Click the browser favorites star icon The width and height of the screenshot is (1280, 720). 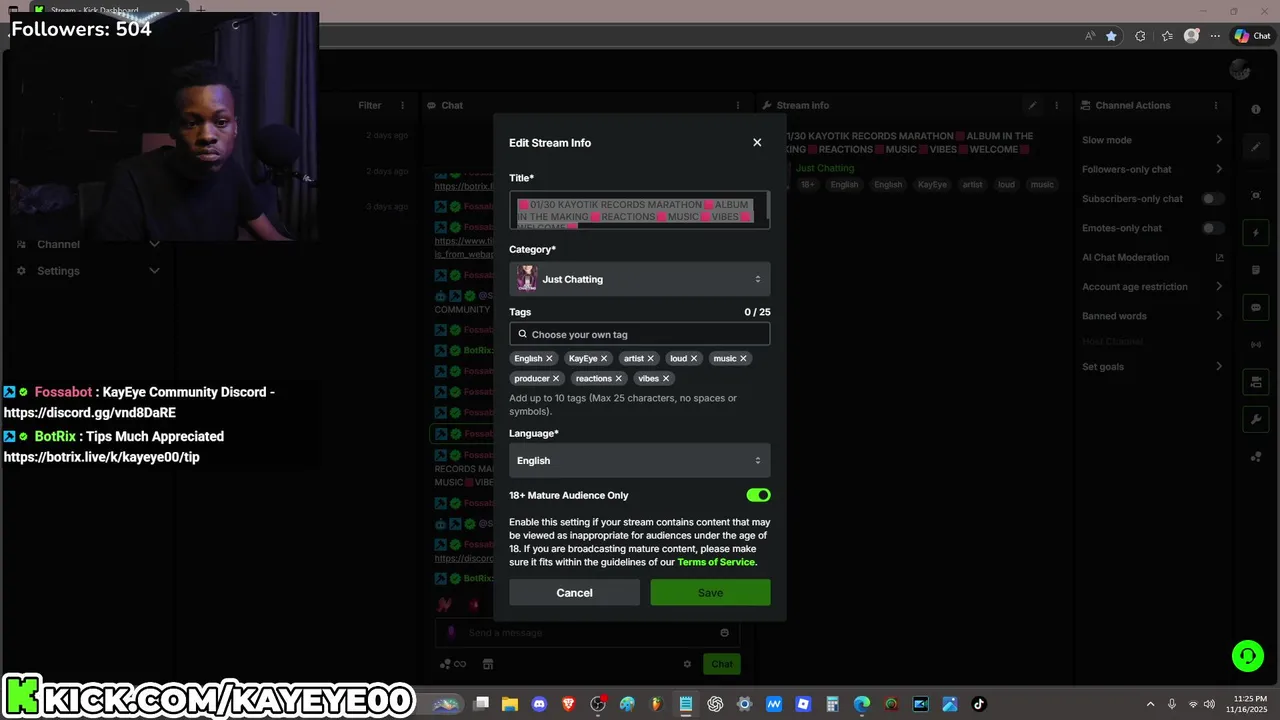[x=1111, y=36]
